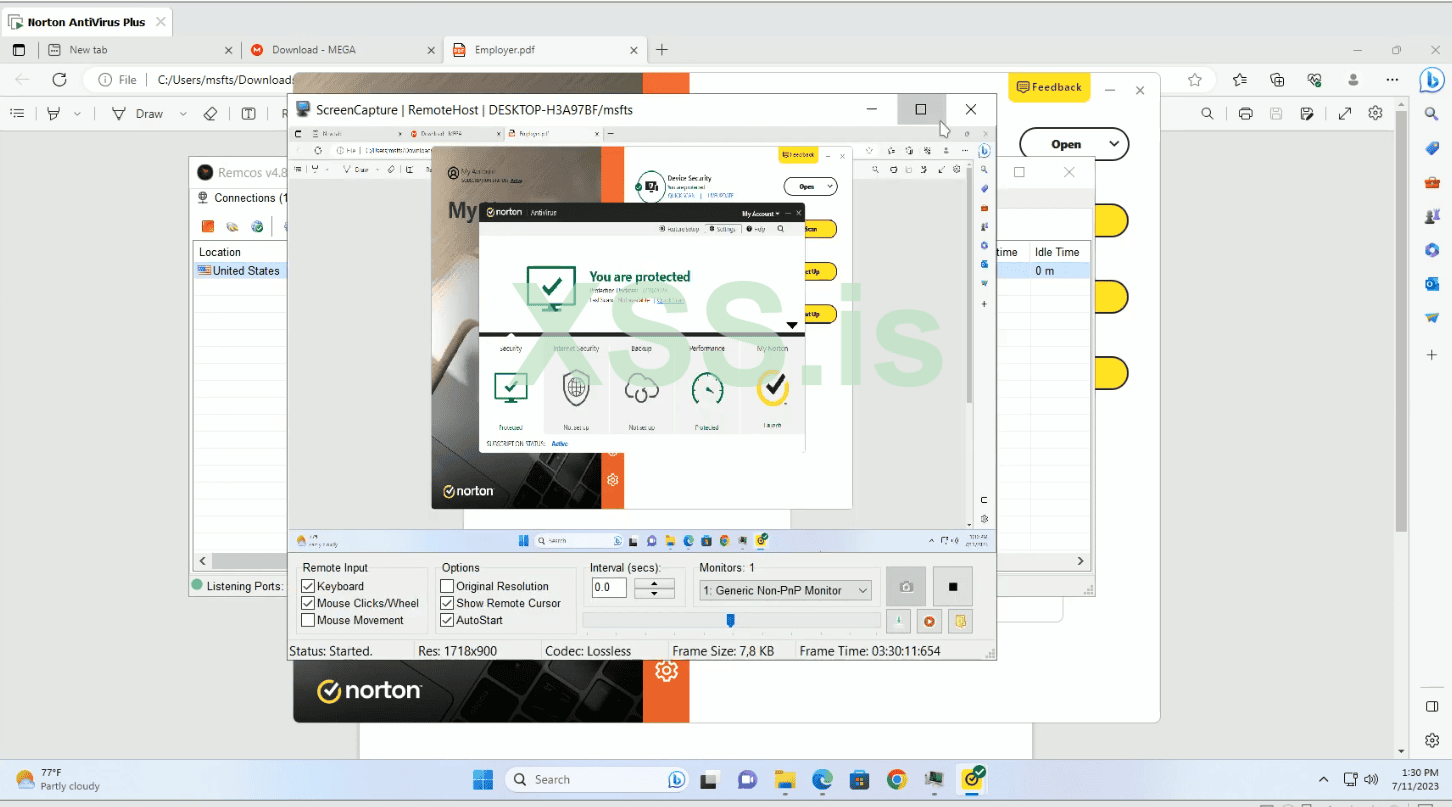1452x807 pixels.
Task: Toggle Show Remote Cursor checkbox
Action: point(447,604)
